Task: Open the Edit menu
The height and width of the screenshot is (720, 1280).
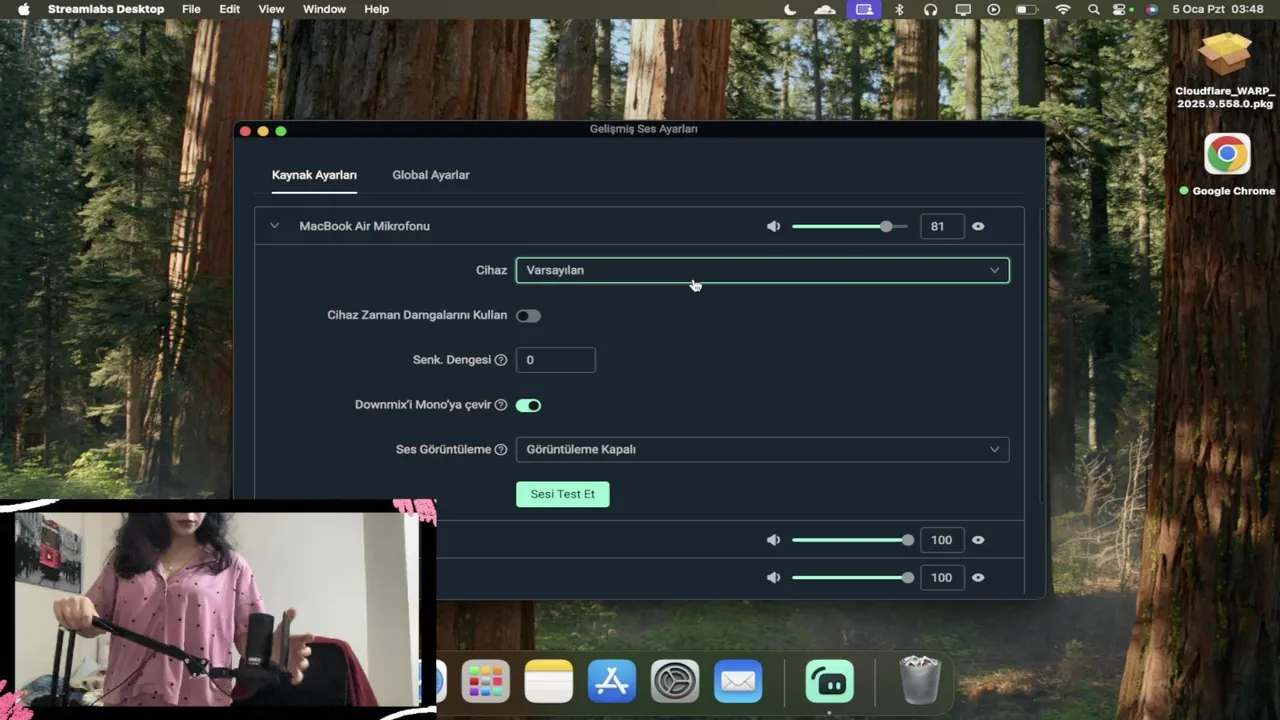Action: [x=230, y=9]
